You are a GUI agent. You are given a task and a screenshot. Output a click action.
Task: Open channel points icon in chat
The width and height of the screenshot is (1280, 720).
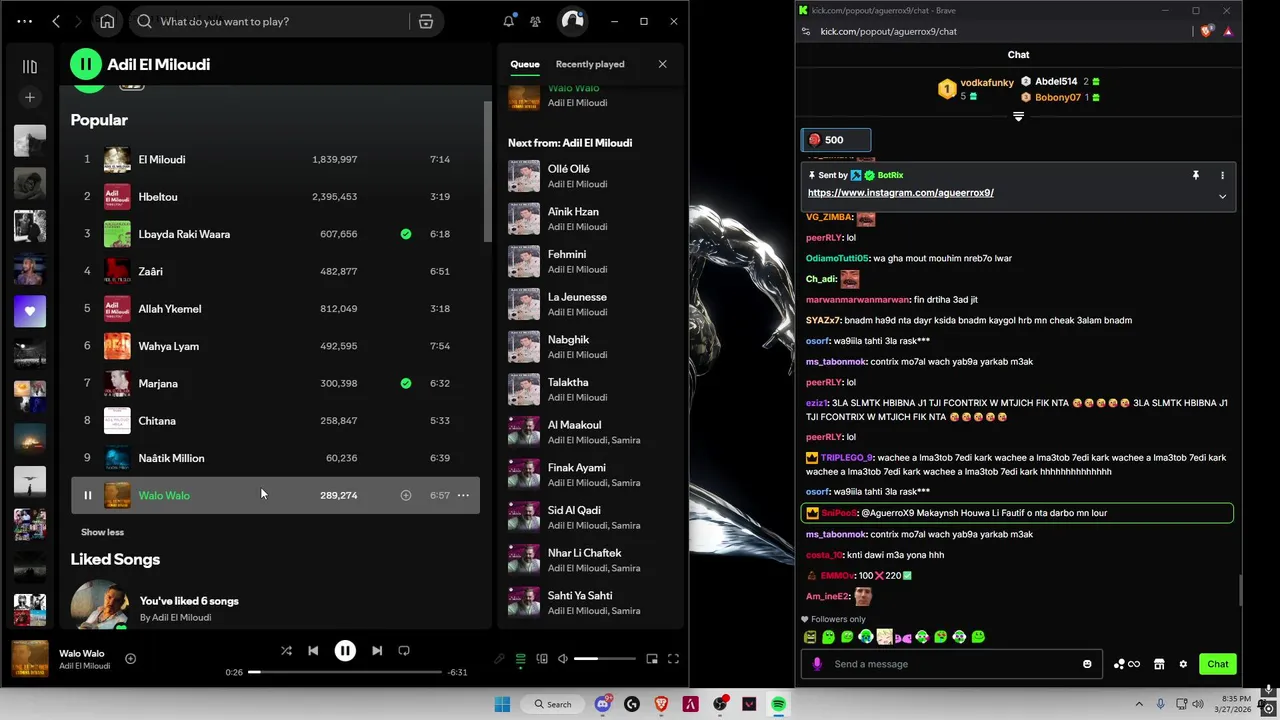point(1126,664)
